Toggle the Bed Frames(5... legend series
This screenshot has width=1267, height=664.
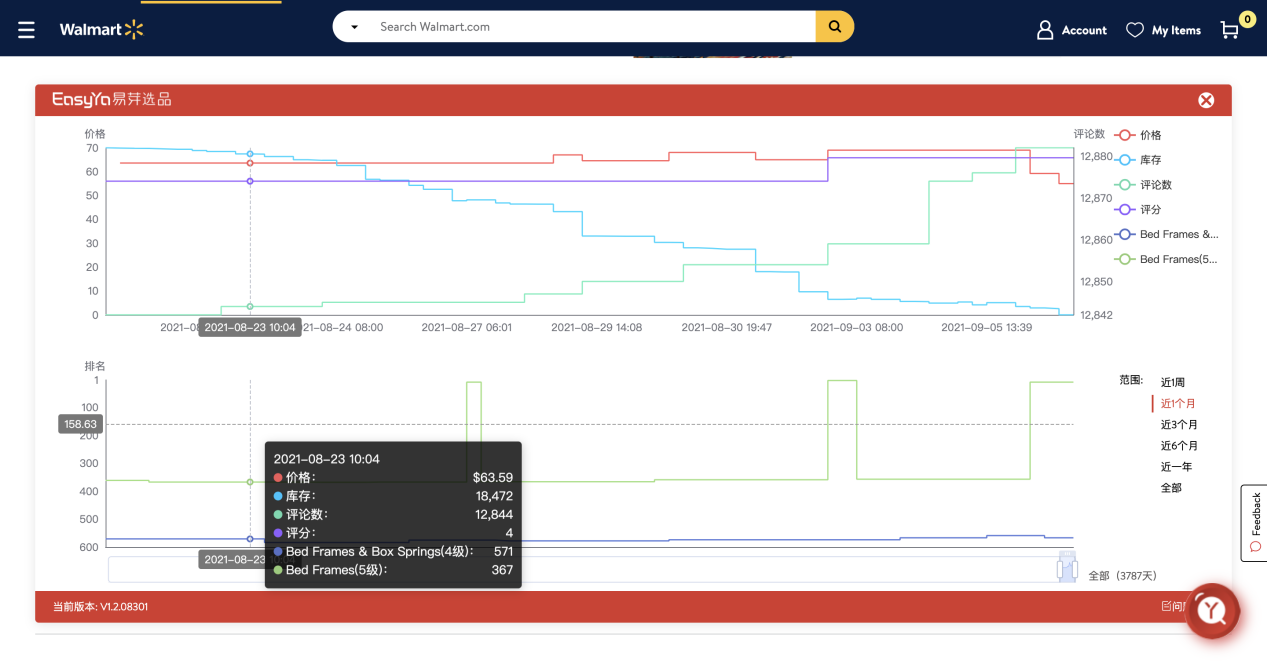[1165, 259]
